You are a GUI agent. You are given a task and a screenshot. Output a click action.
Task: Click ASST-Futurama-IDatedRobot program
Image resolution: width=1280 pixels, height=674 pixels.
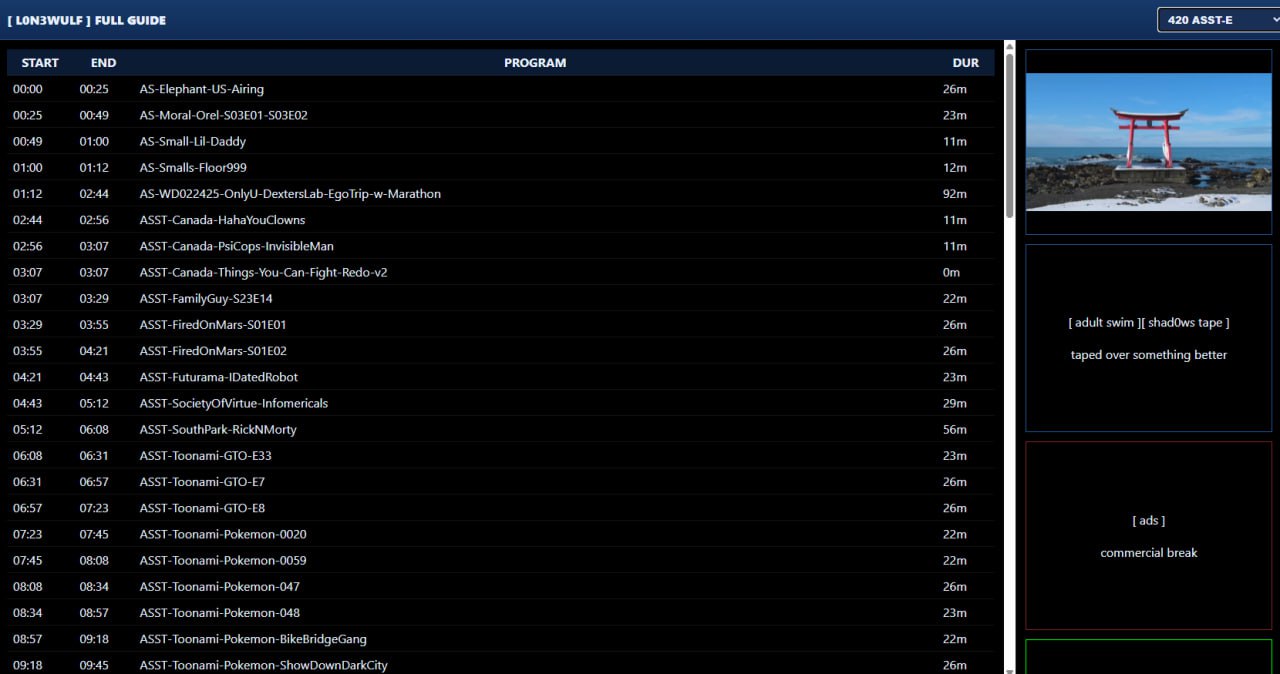[x=218, y=377]
